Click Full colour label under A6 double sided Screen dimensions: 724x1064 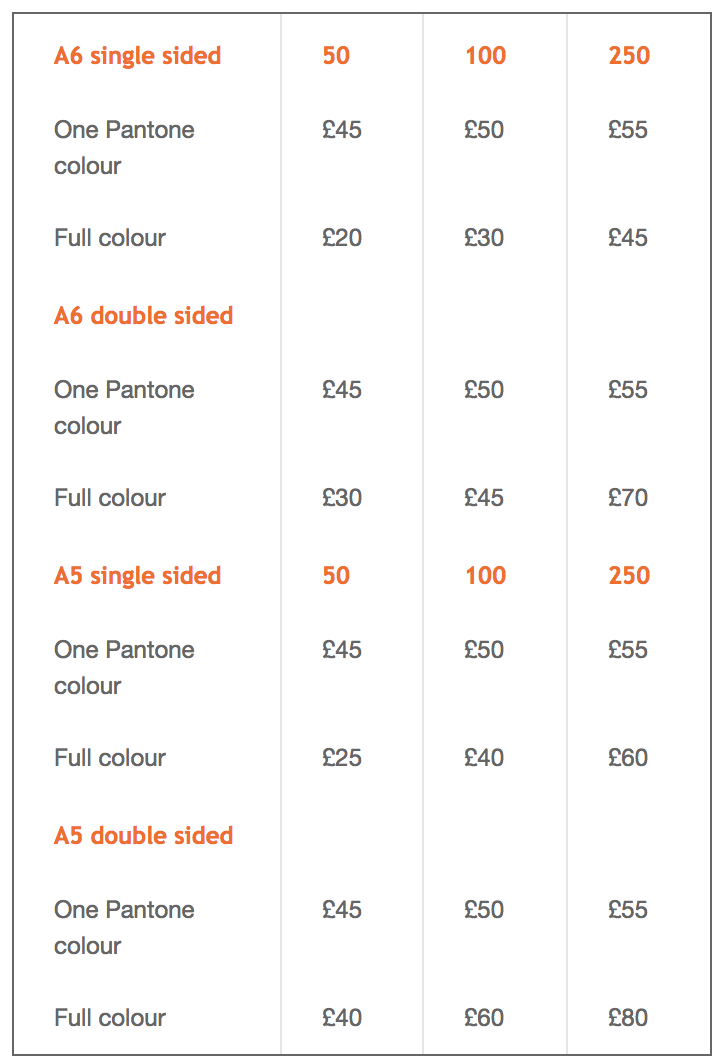coord(110,497)
